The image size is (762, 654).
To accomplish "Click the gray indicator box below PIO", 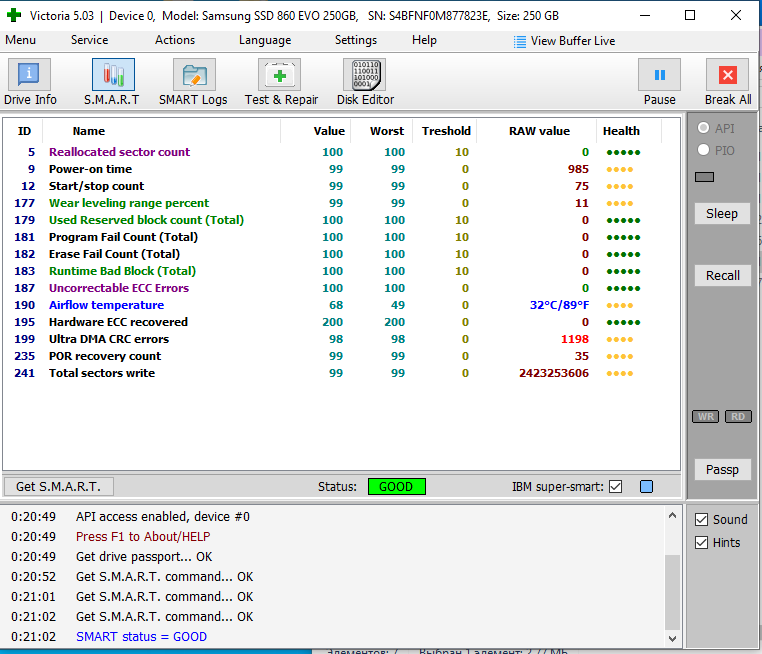I will (x=704, y=177).
